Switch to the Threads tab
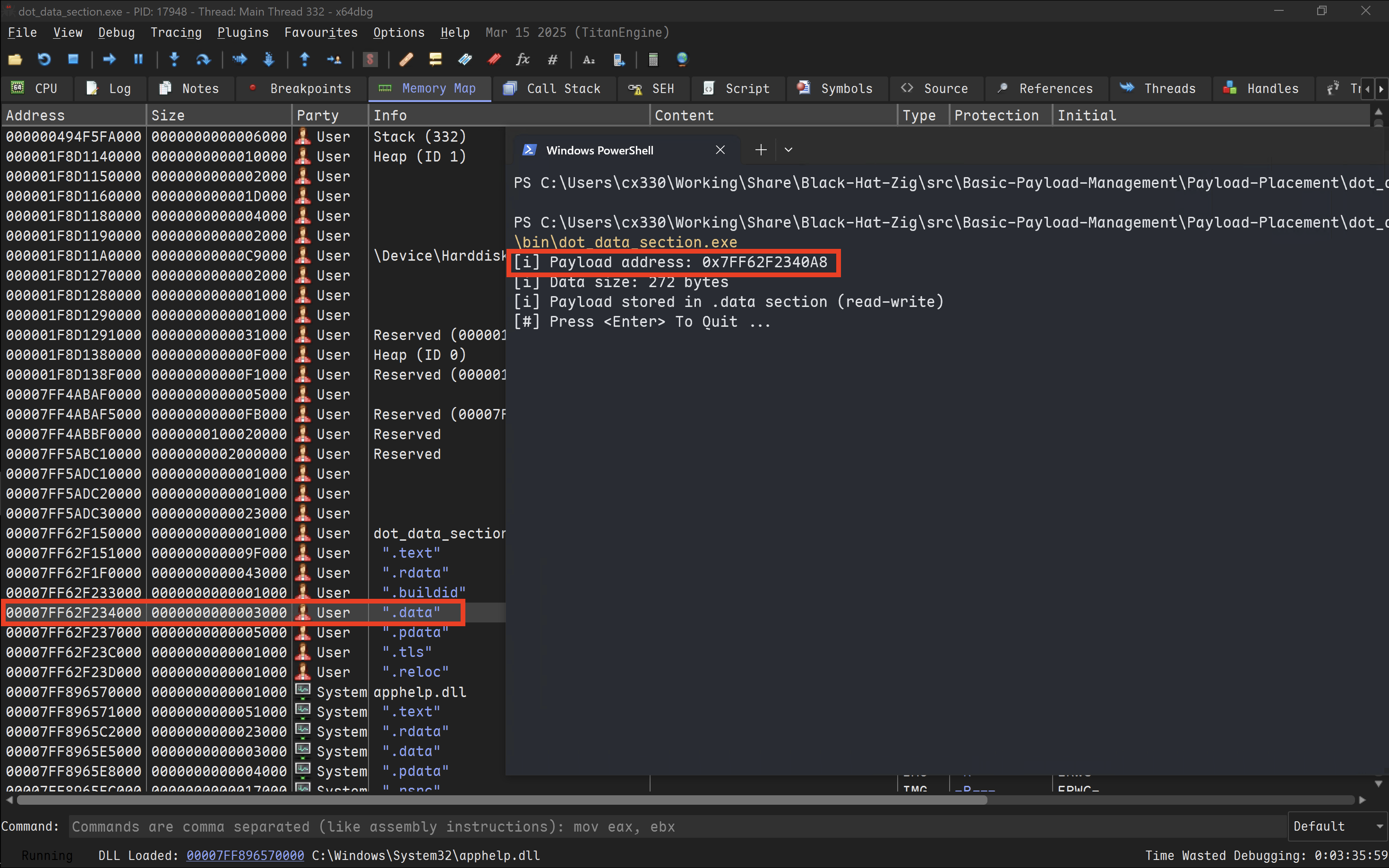1389x868 pixels. coord(1159,88)
